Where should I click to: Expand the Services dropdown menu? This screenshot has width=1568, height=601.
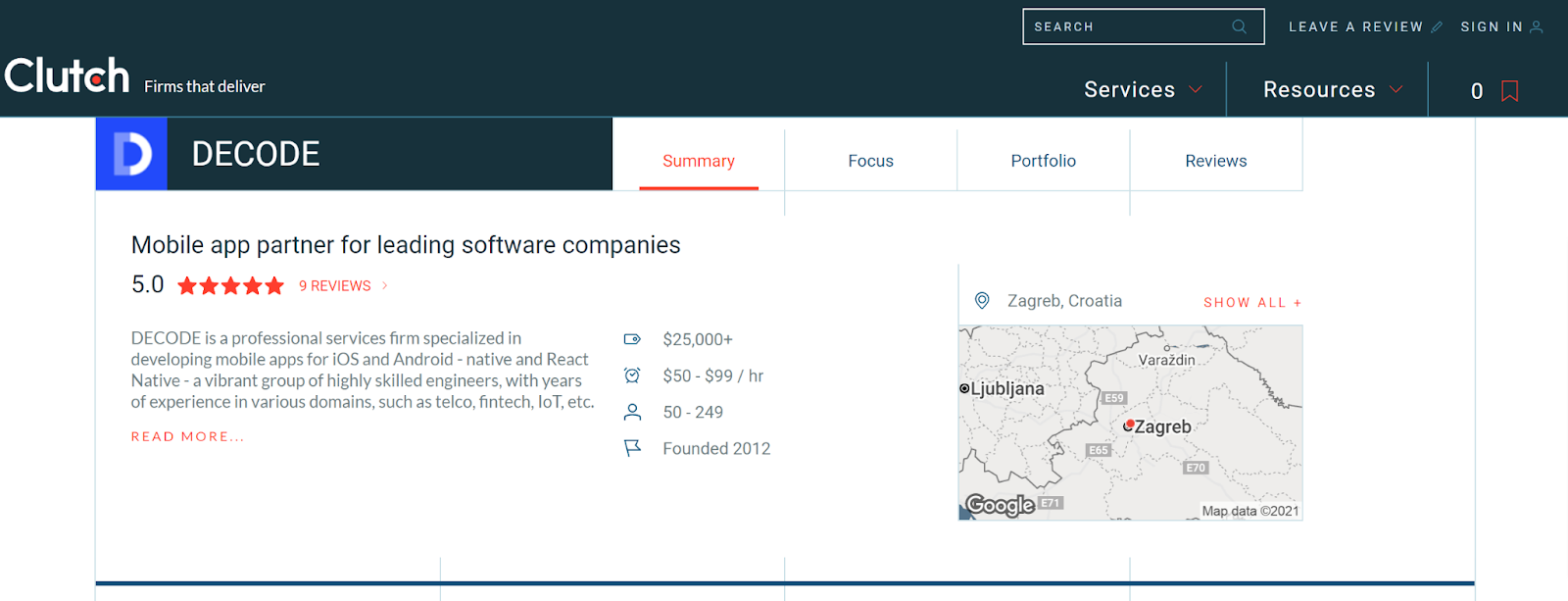[1143, 89]
